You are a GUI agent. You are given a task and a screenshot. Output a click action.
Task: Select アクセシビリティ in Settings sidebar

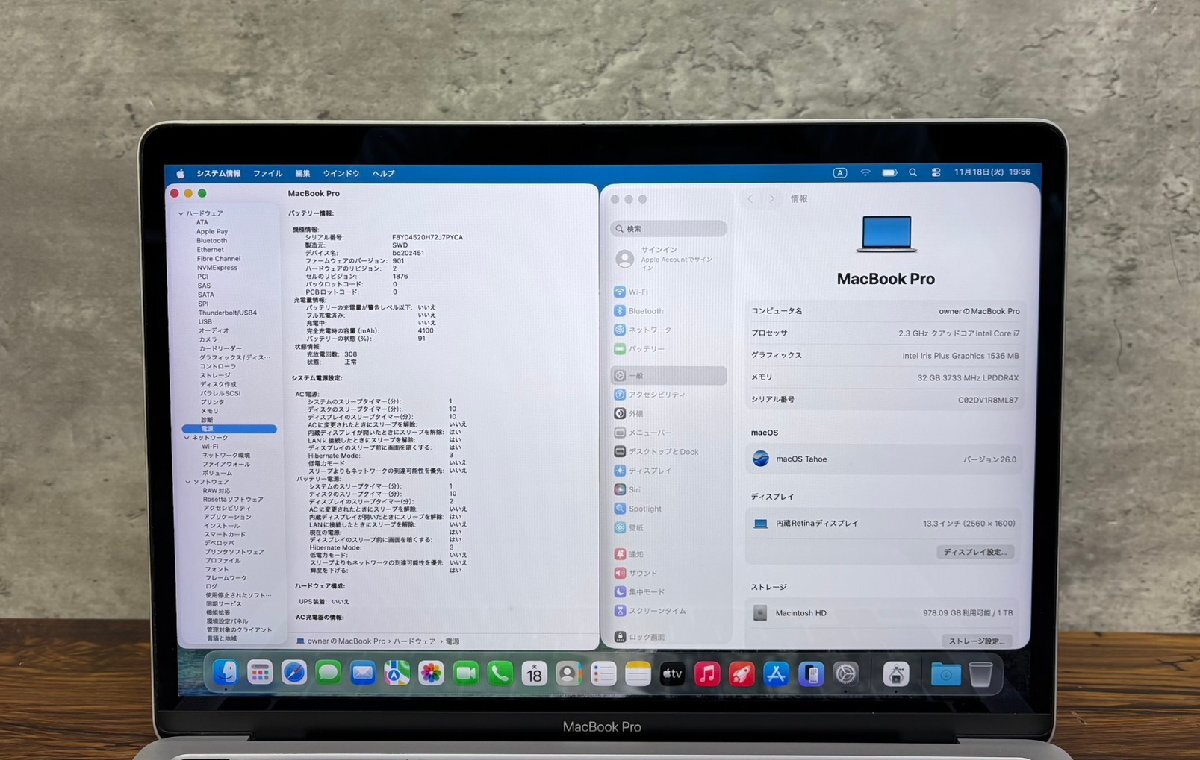[669, 394]
